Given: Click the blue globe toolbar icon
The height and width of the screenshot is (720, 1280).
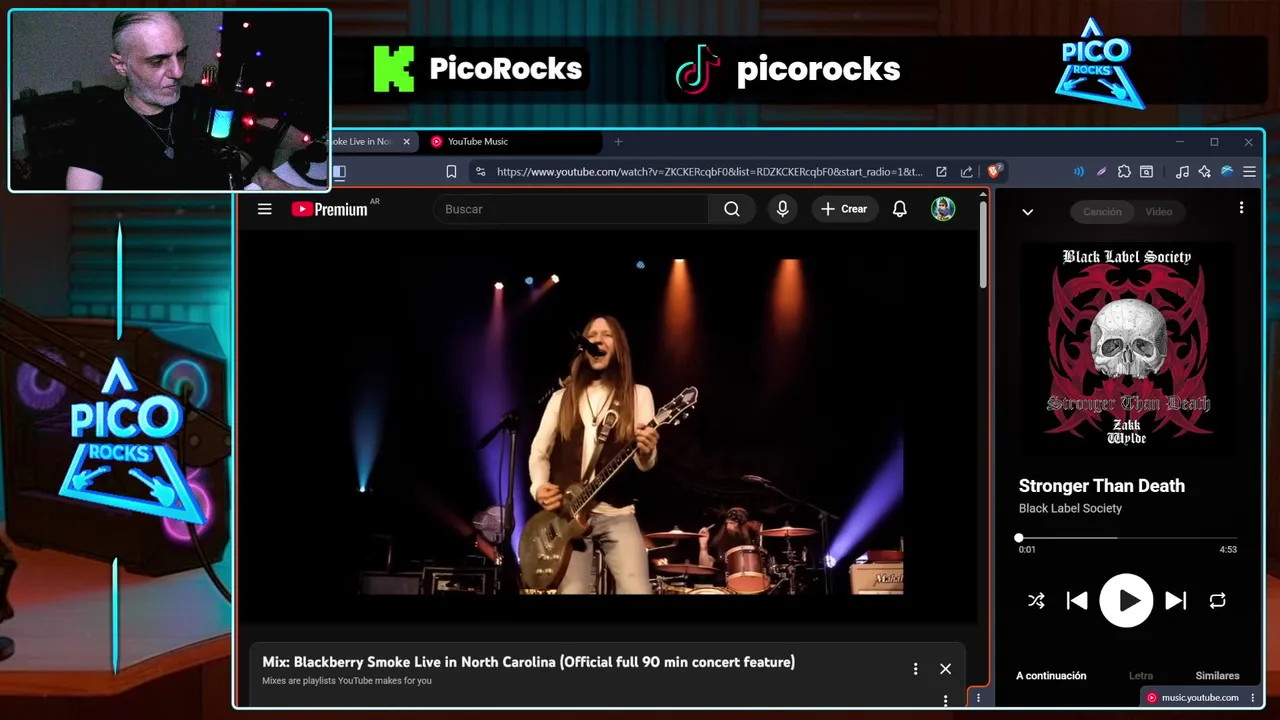Looking at the screenshot, I should tap(1227, 172).
